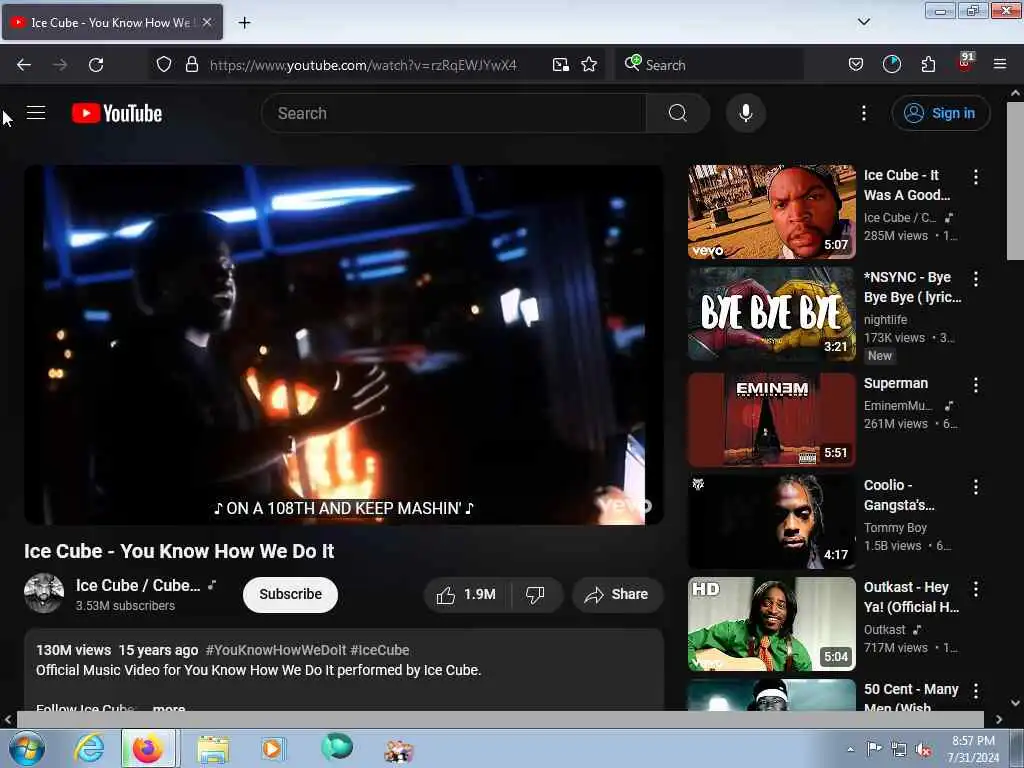
Task: Click the Firefox address bar URL
Action: pos(363,65)
